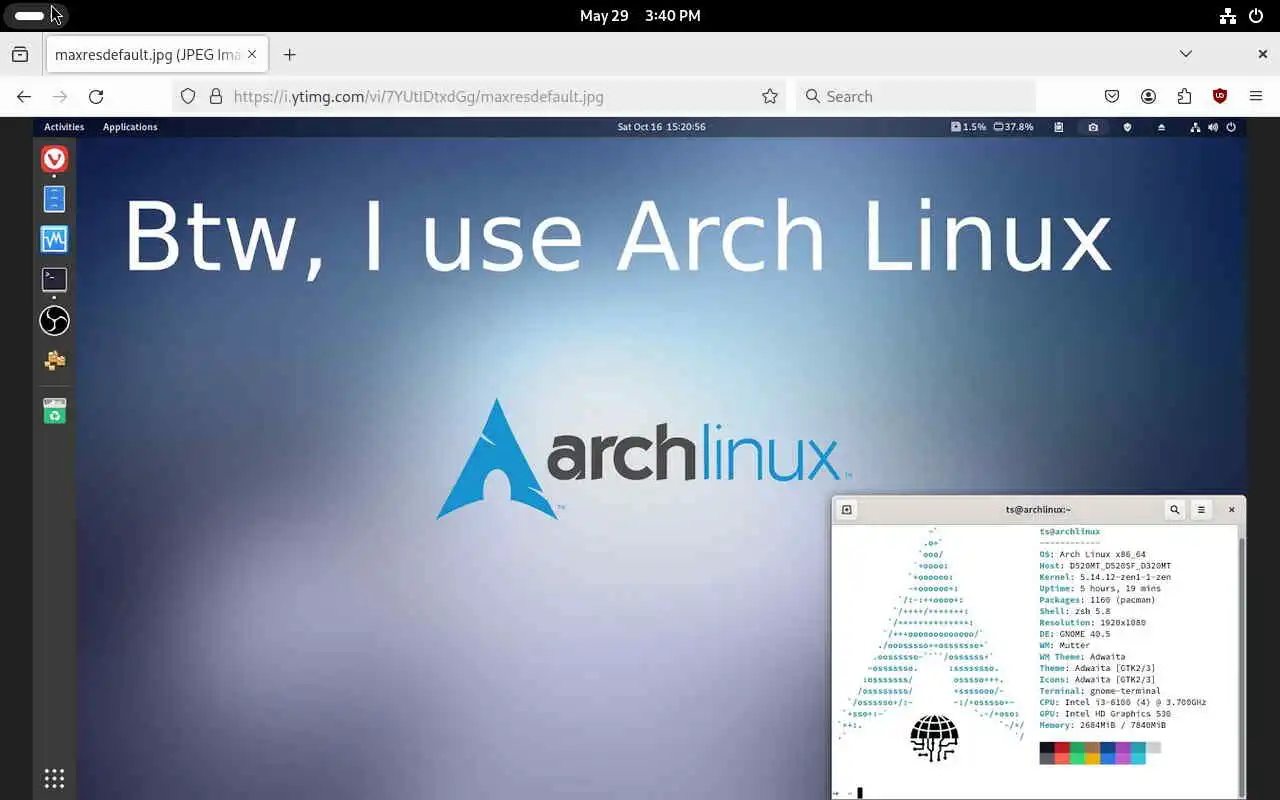This screenshot has height=800, width=1280.
Task: Open the Firefox account menu
Action: pos(1148,96)
